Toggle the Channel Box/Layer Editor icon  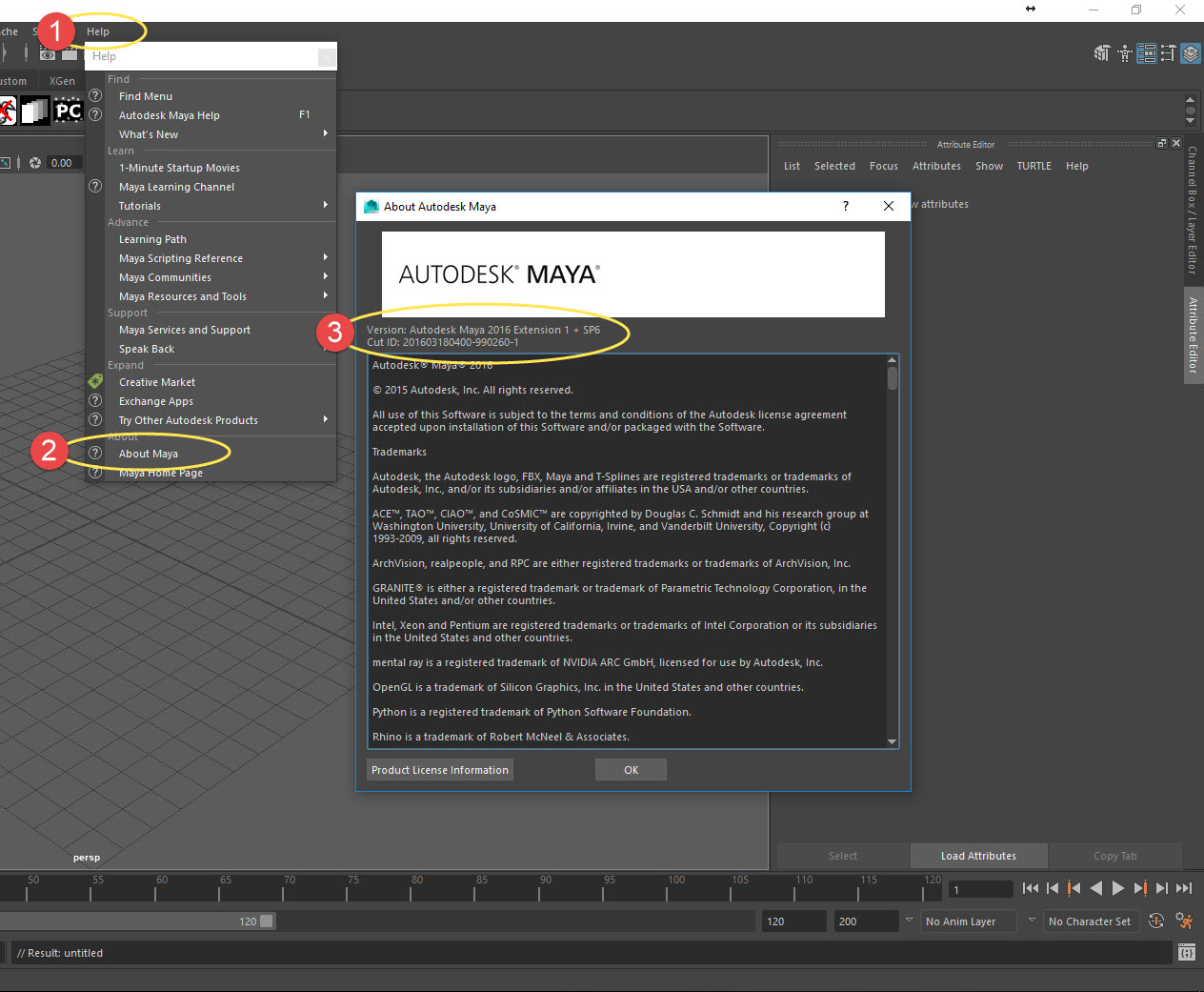(1191, 53)
